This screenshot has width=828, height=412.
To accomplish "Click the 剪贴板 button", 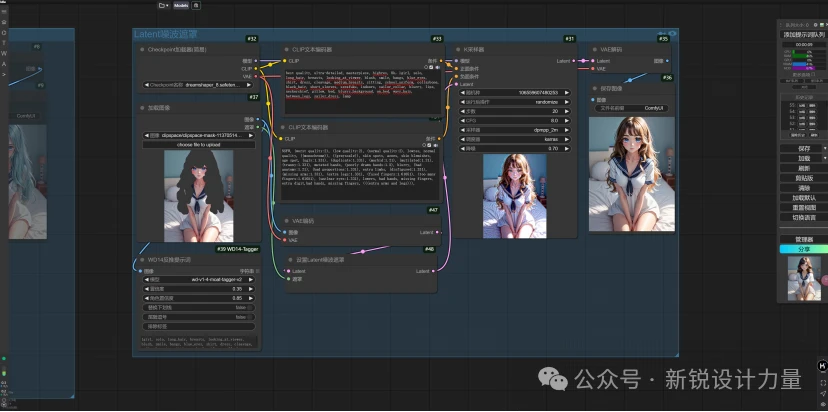I will [x=804, y=178].
